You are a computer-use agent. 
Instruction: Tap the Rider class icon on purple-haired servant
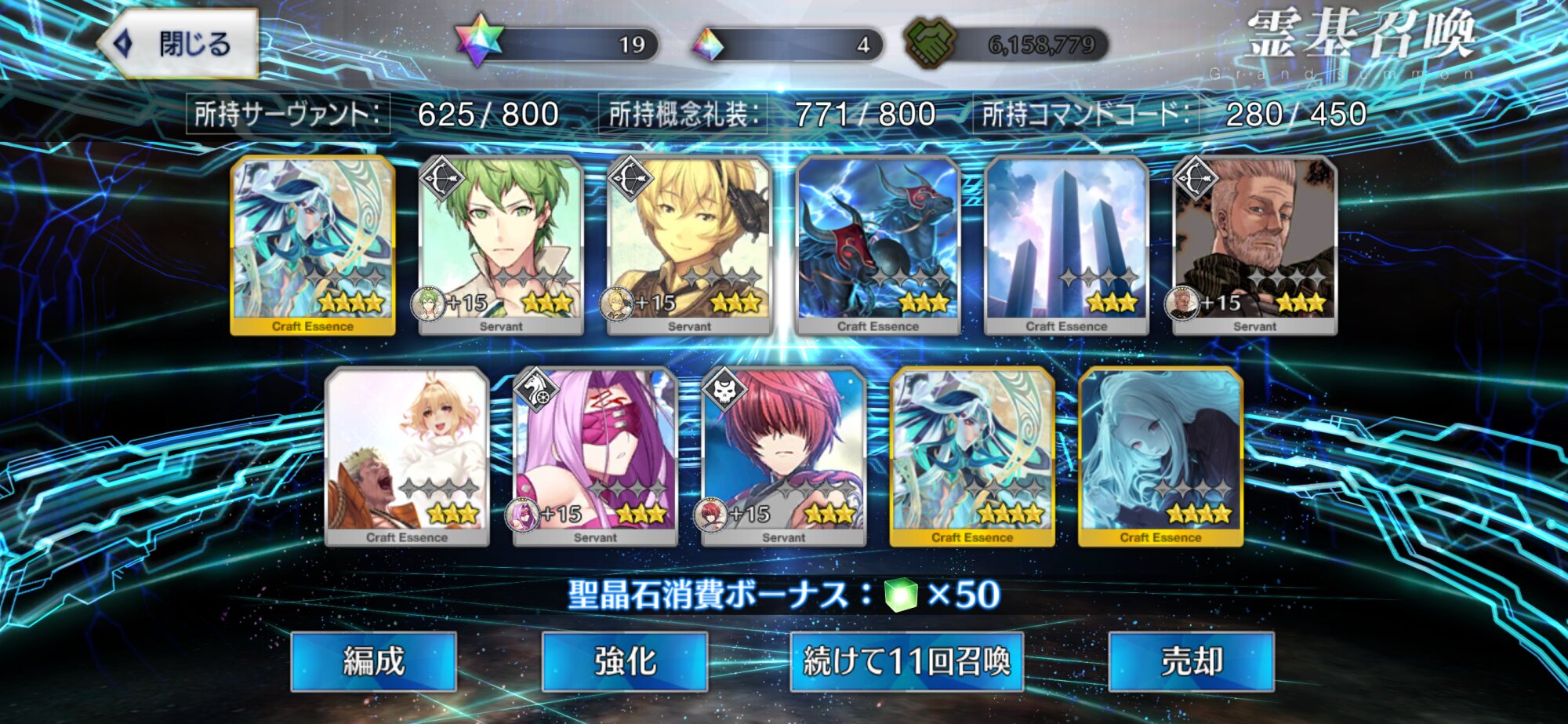(536, 389)
